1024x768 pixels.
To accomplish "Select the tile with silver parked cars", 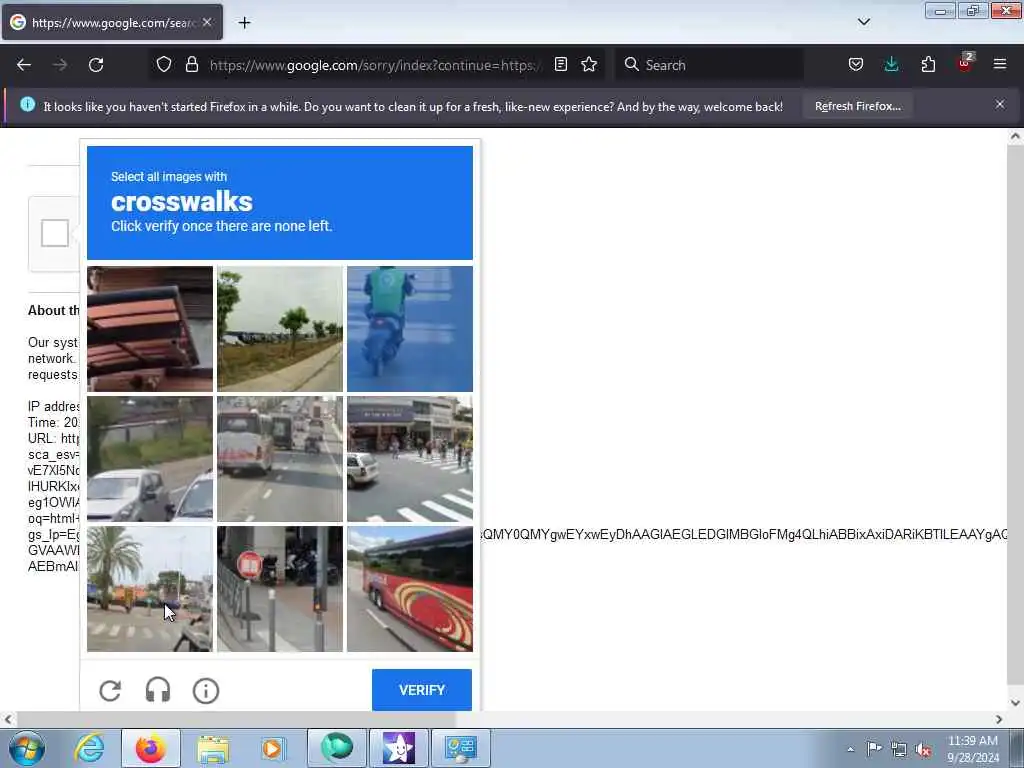I will click(x=150, y=458).
